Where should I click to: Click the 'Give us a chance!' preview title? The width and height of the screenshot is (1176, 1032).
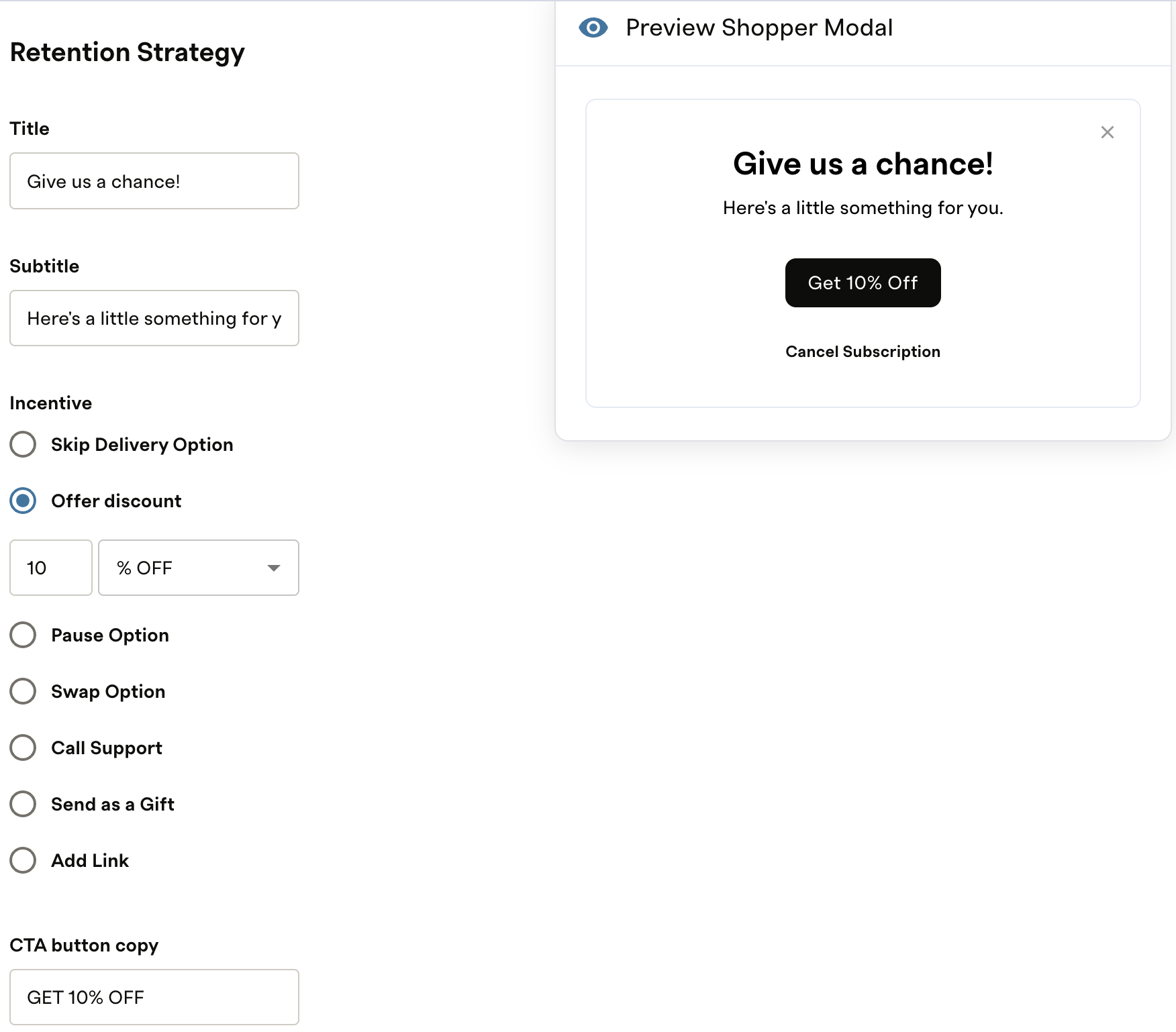863,164
